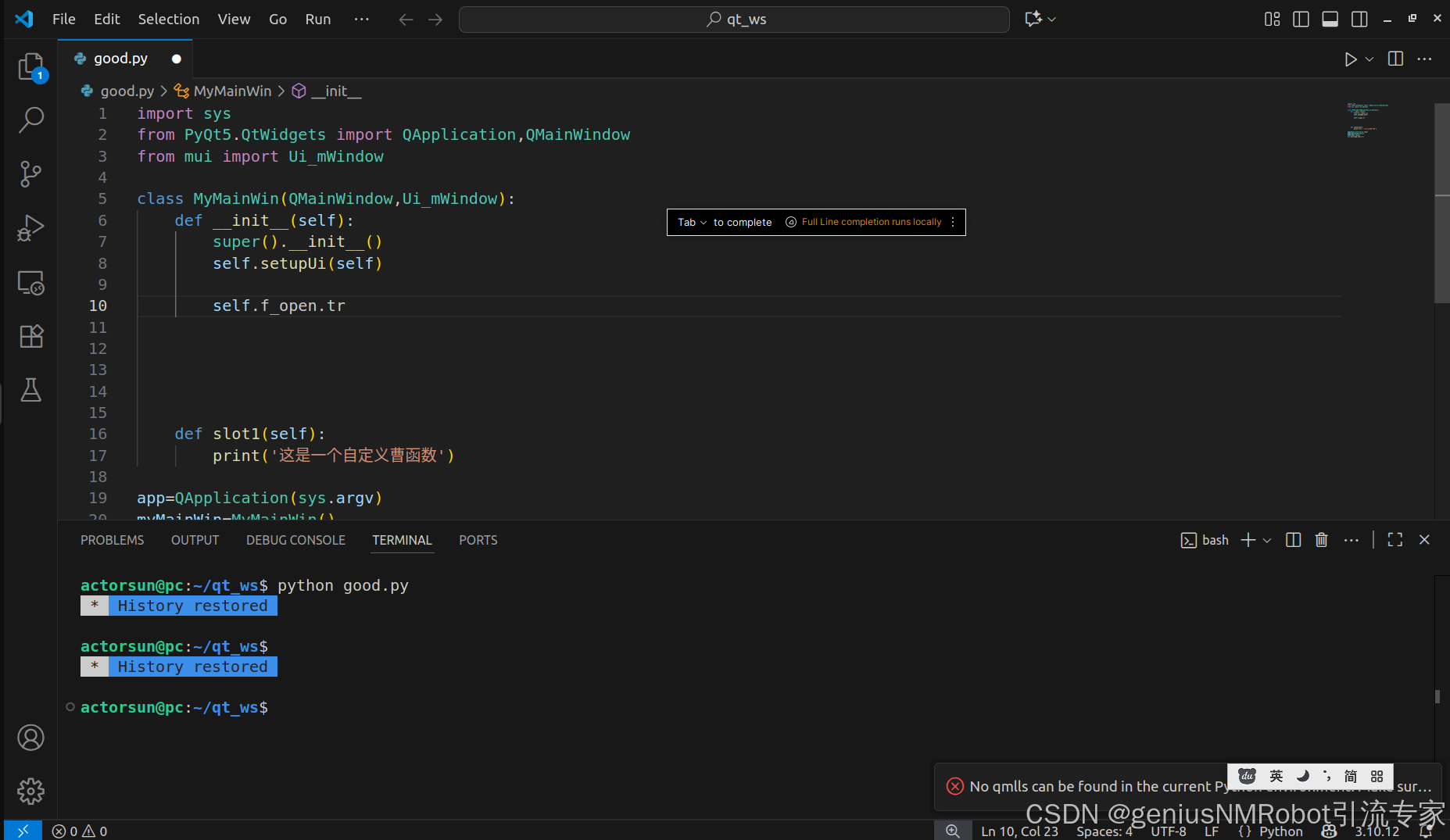
Task: Open the Run menu
Action: point(317,19)
